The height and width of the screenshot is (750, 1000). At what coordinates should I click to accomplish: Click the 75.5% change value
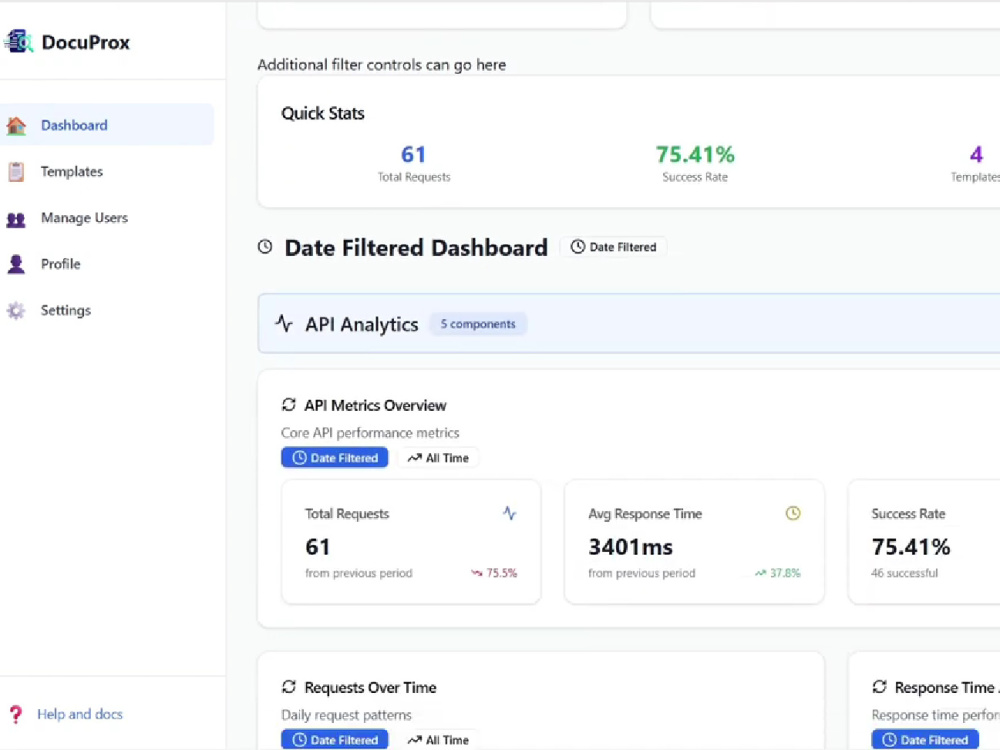(x=501, y=573)
